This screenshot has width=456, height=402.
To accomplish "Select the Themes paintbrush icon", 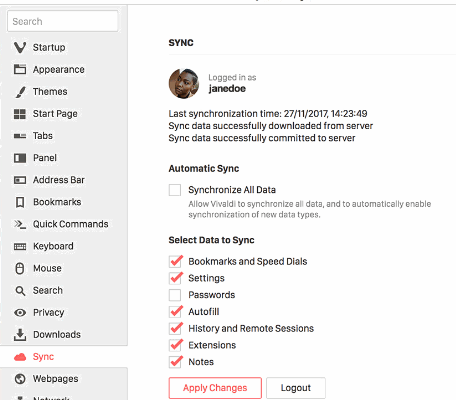I will (20, 92).
